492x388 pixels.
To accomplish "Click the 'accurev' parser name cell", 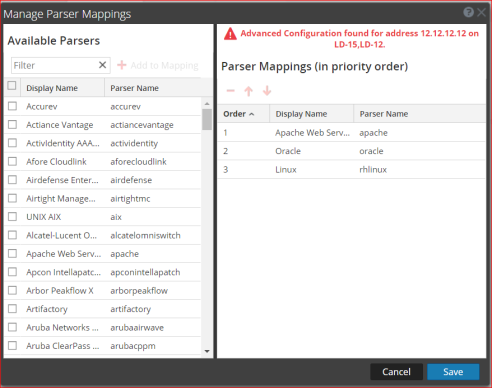I will coord(125,107).
